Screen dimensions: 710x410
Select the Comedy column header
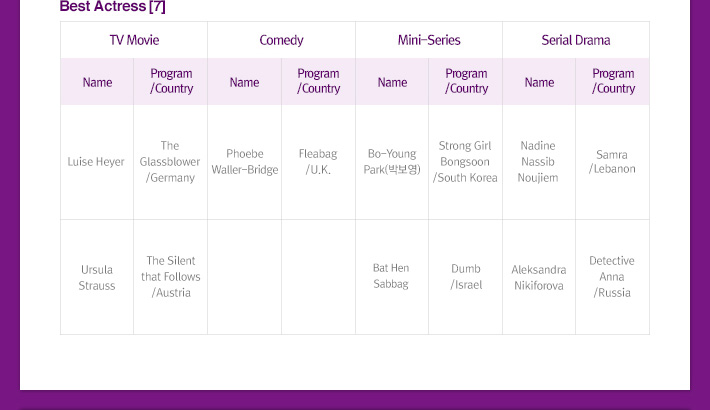point(281,41)
